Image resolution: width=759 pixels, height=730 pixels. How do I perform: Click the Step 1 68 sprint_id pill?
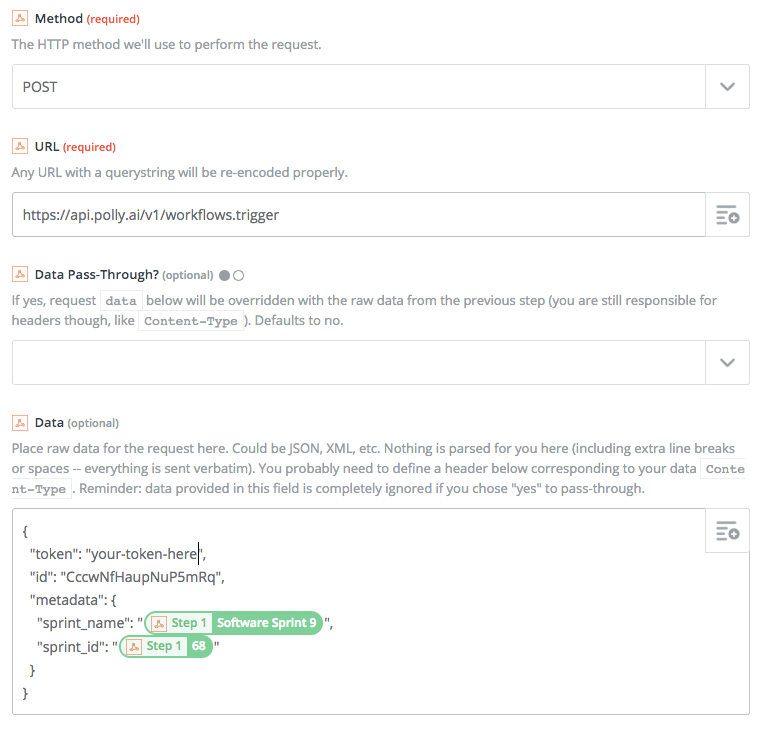(x=166, y=646)
